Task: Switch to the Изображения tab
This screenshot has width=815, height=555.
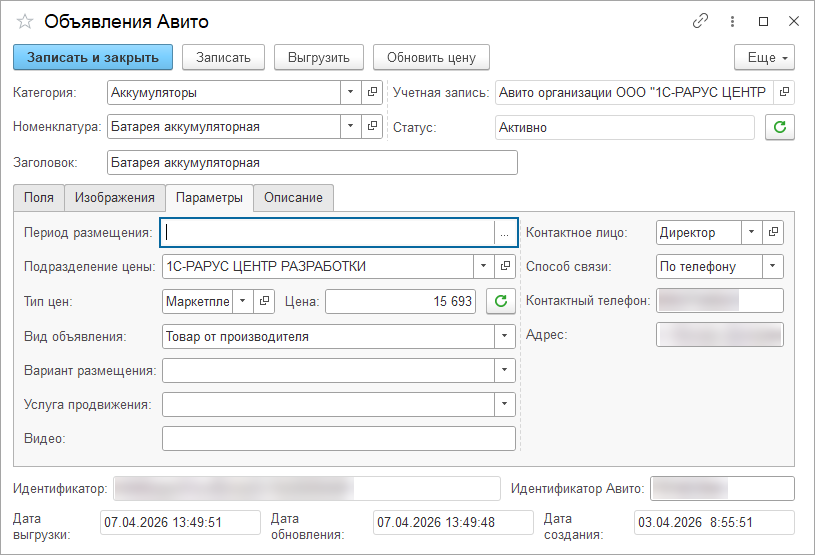Action: point(115,197)
